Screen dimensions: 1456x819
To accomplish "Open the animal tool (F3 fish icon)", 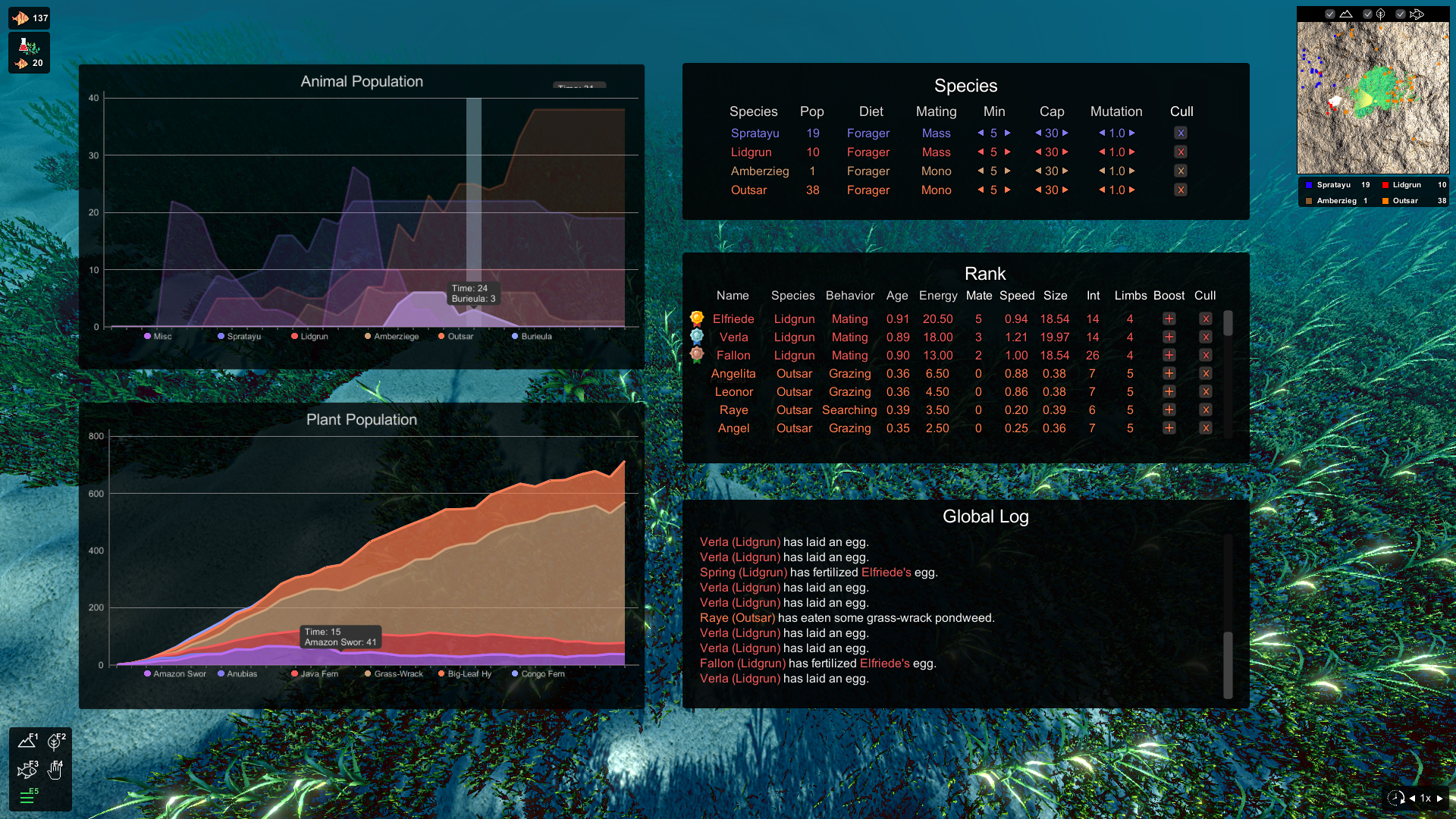I will pos(27,769).
